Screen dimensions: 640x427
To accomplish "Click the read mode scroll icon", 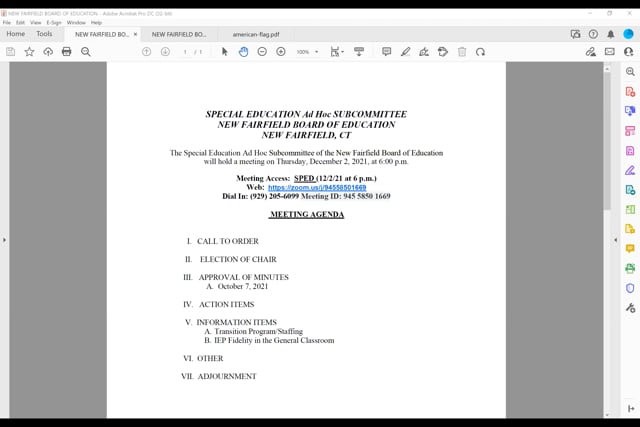I will click(x=359, y=52).
